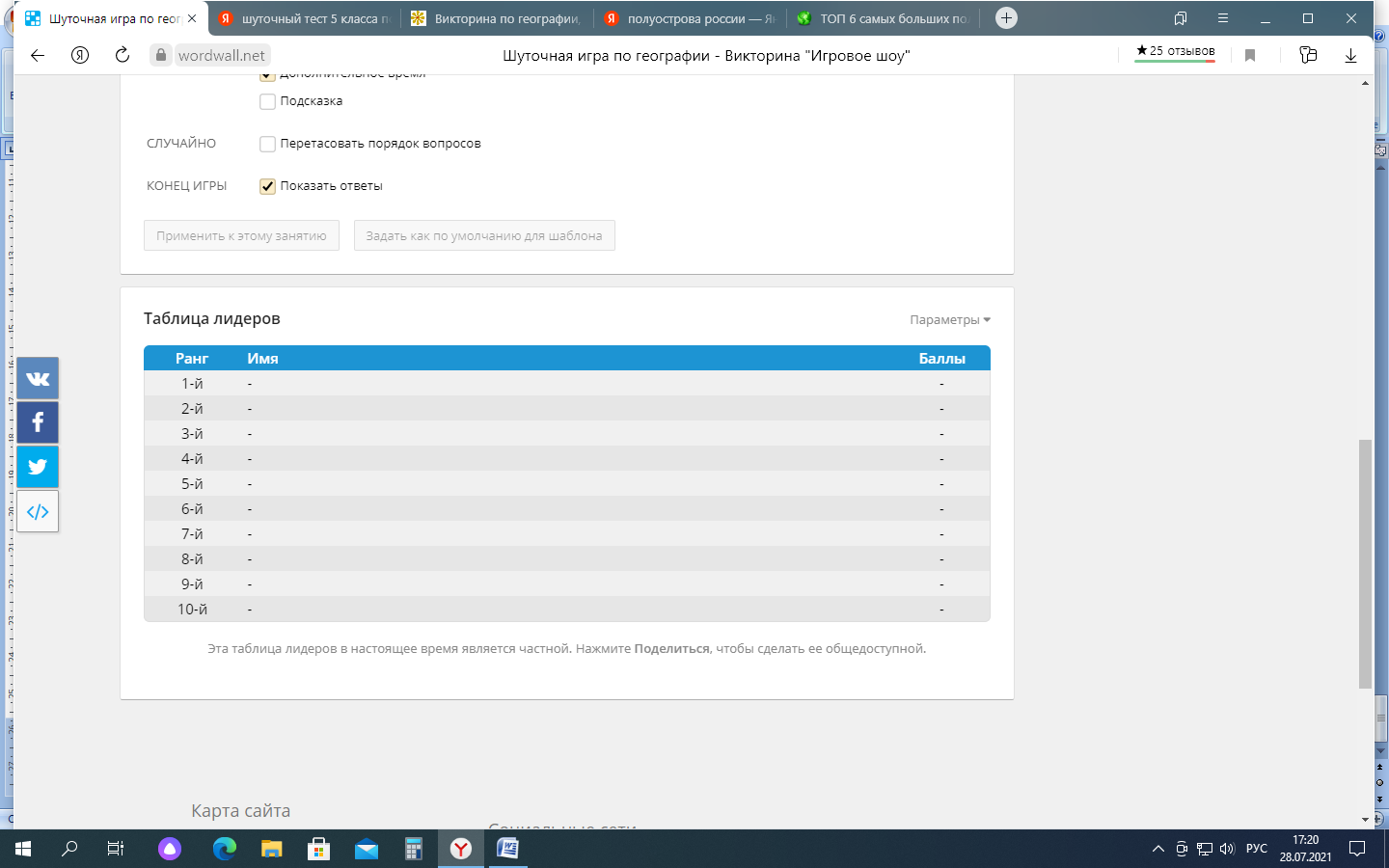The height and width of the screenshot is (868, 1389).
Task: Open browser collections icon
Action: tap(1308, 55)
